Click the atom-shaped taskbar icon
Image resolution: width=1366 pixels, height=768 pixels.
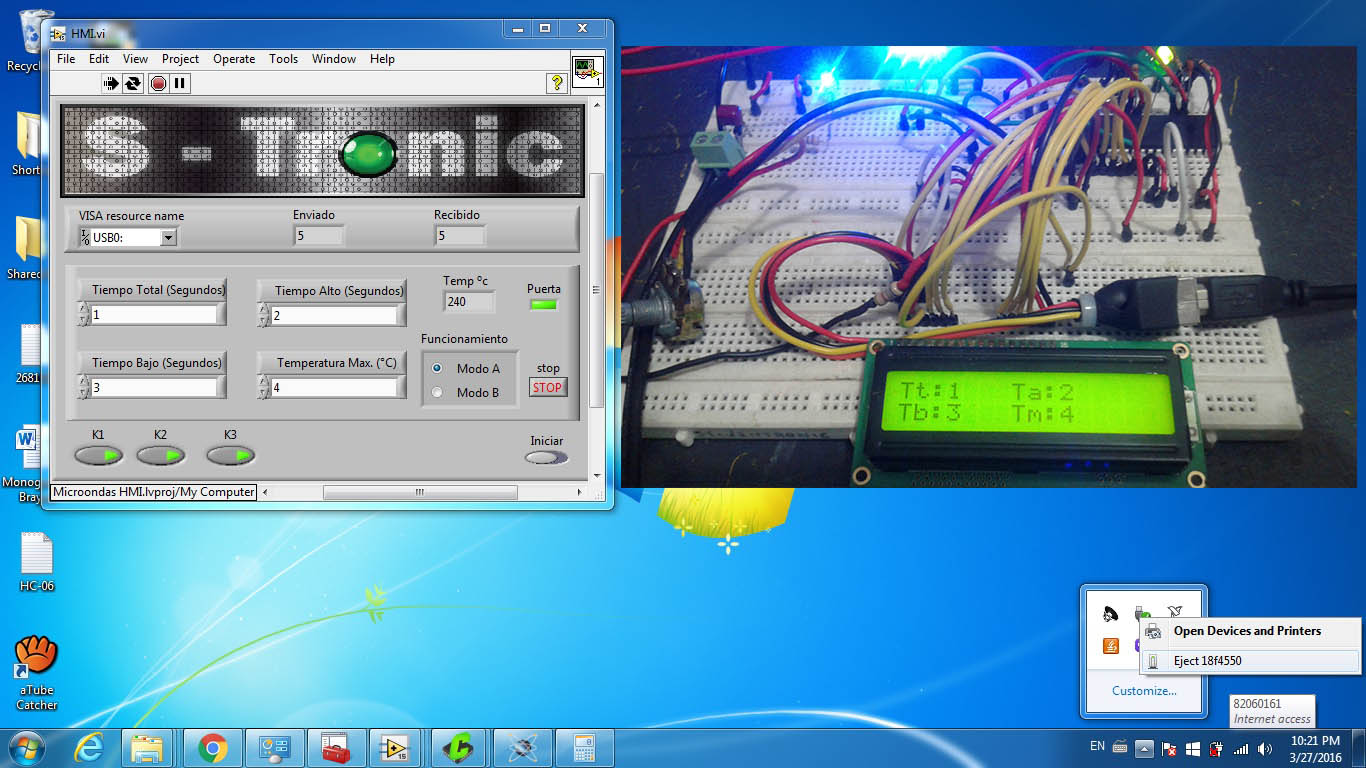[x=521, y=748]
